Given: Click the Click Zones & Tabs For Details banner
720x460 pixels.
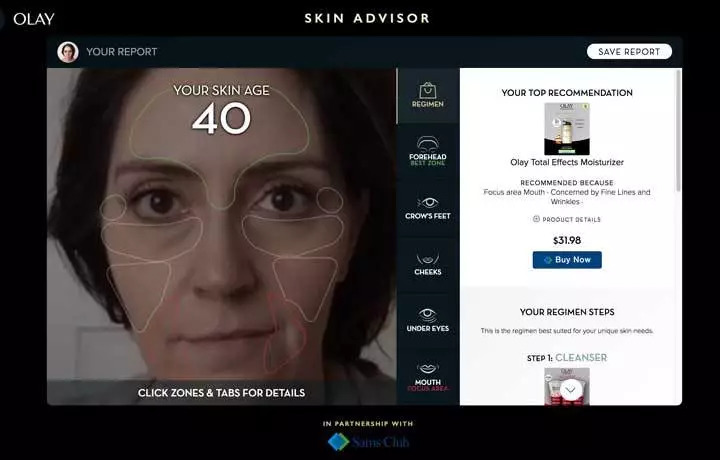Looking at the screenshot, I should [x=221, y=393].
